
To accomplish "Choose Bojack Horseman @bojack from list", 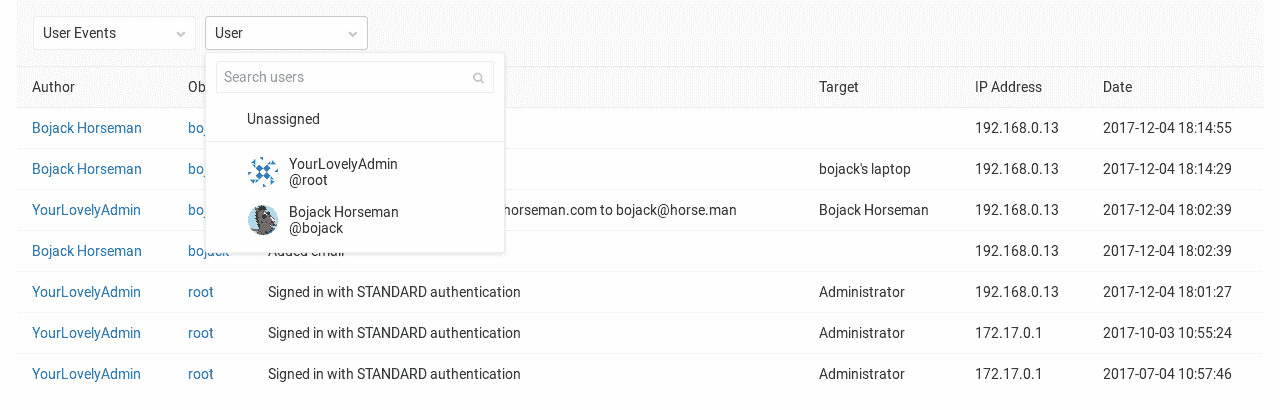I will pos(343,220).
